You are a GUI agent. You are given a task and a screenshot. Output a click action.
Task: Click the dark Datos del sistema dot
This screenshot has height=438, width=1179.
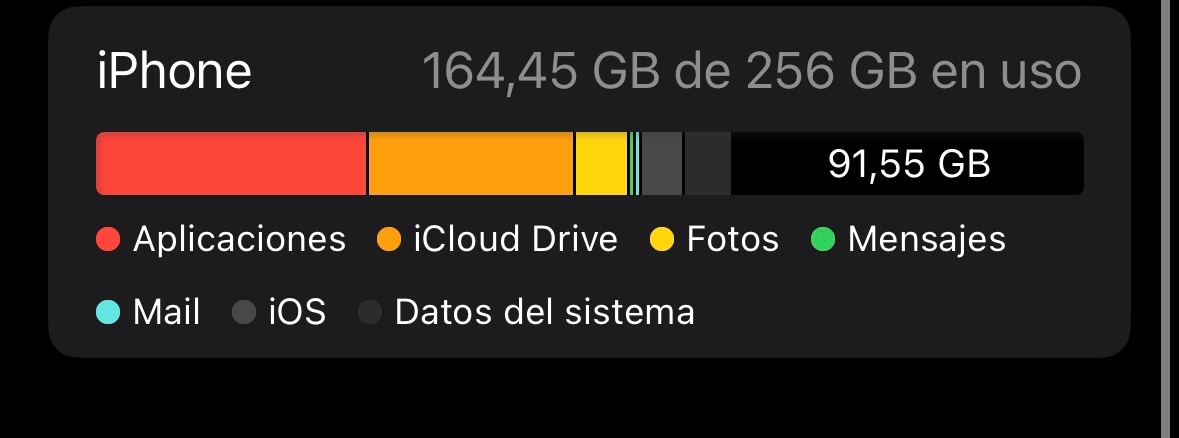tap(369, 312)
